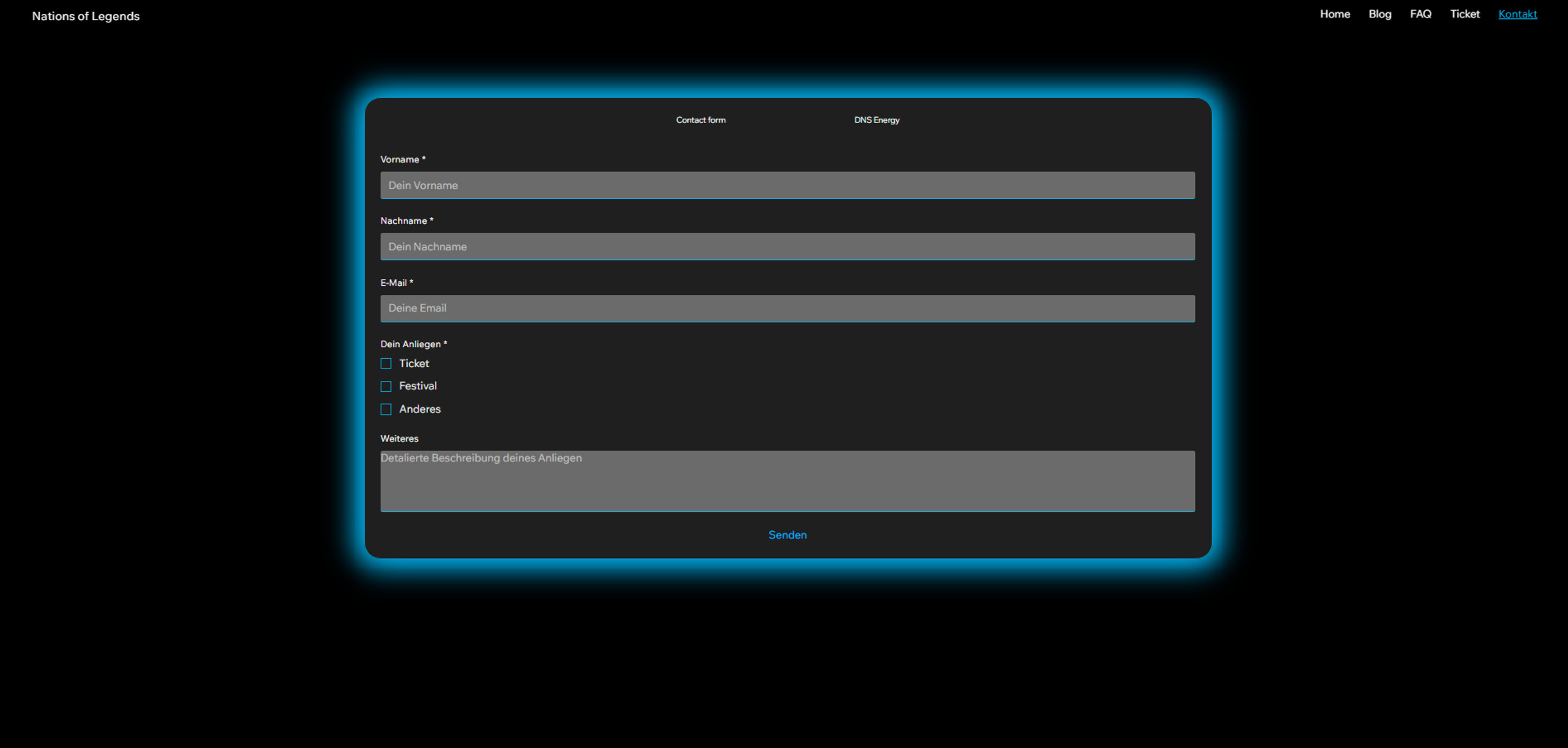Image resolution: width=1568 pixels, height=748 pixels.
Task: Enable the Anderes checkbox
Action: (x=386, y=410)
